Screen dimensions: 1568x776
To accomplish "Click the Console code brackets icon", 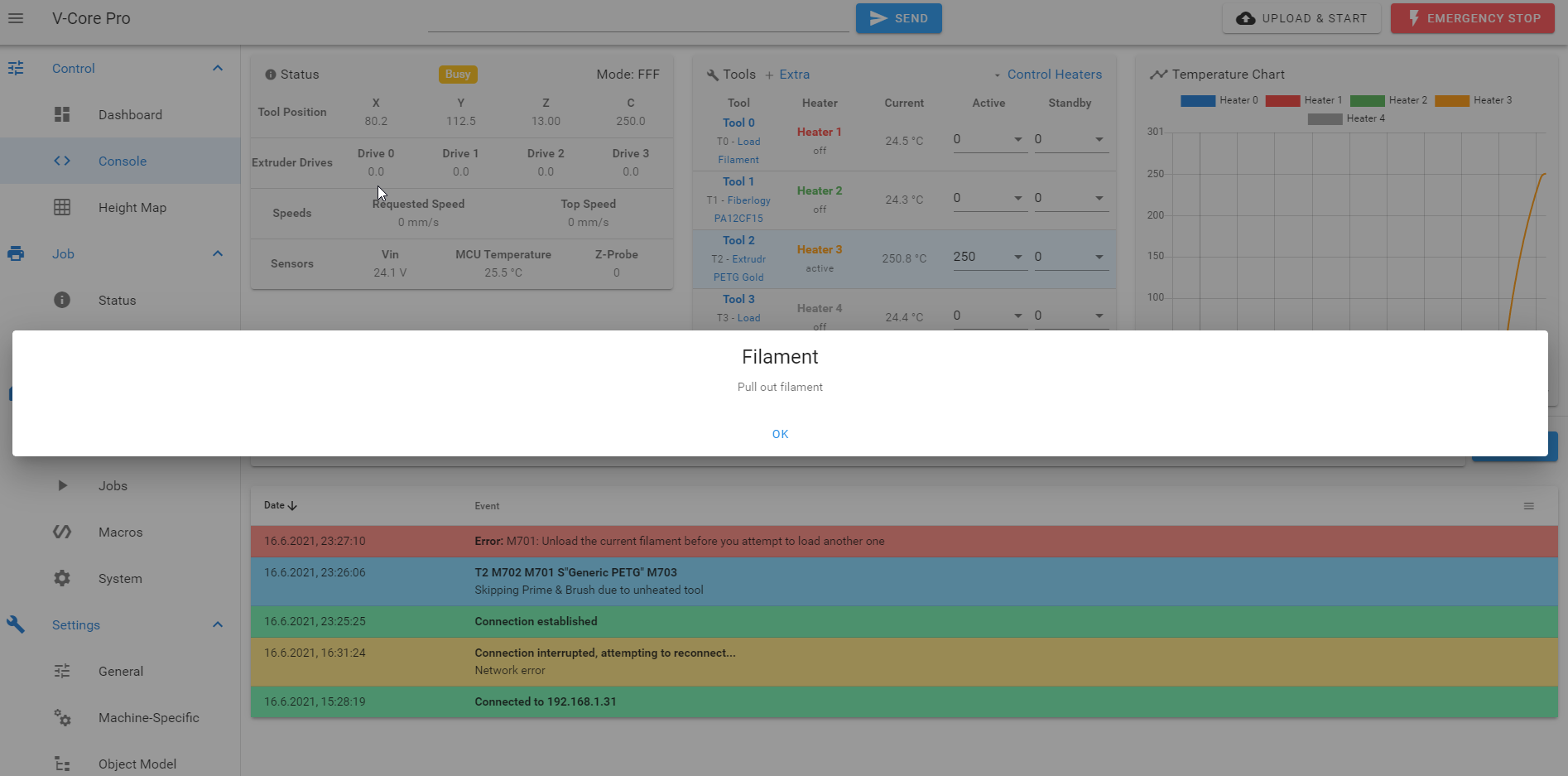I will pos(62,161).
